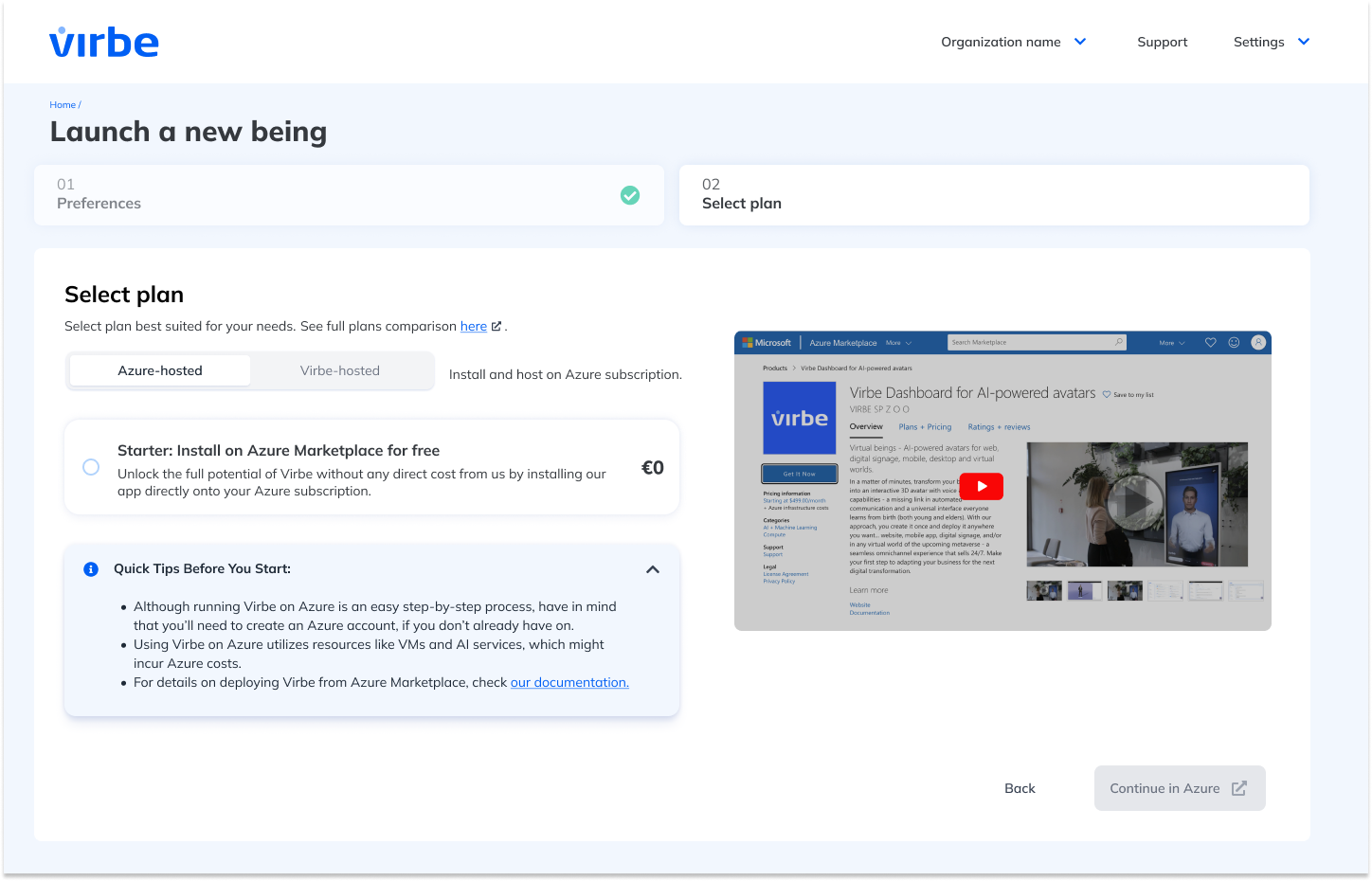
Task: Click the Virbe logo in header
Action: tap(104, 43)
